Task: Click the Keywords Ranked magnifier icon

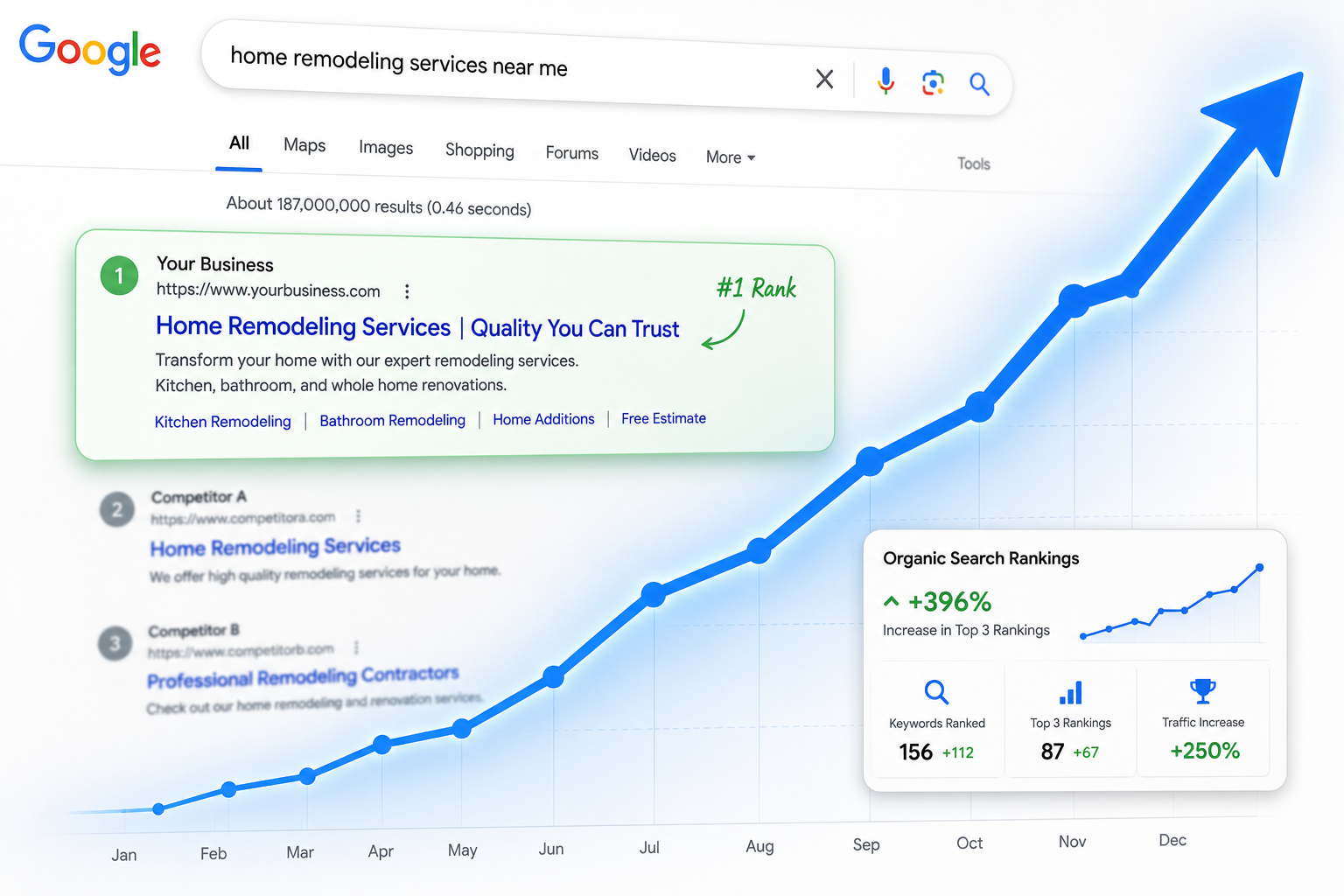Action: pos(936,692)
